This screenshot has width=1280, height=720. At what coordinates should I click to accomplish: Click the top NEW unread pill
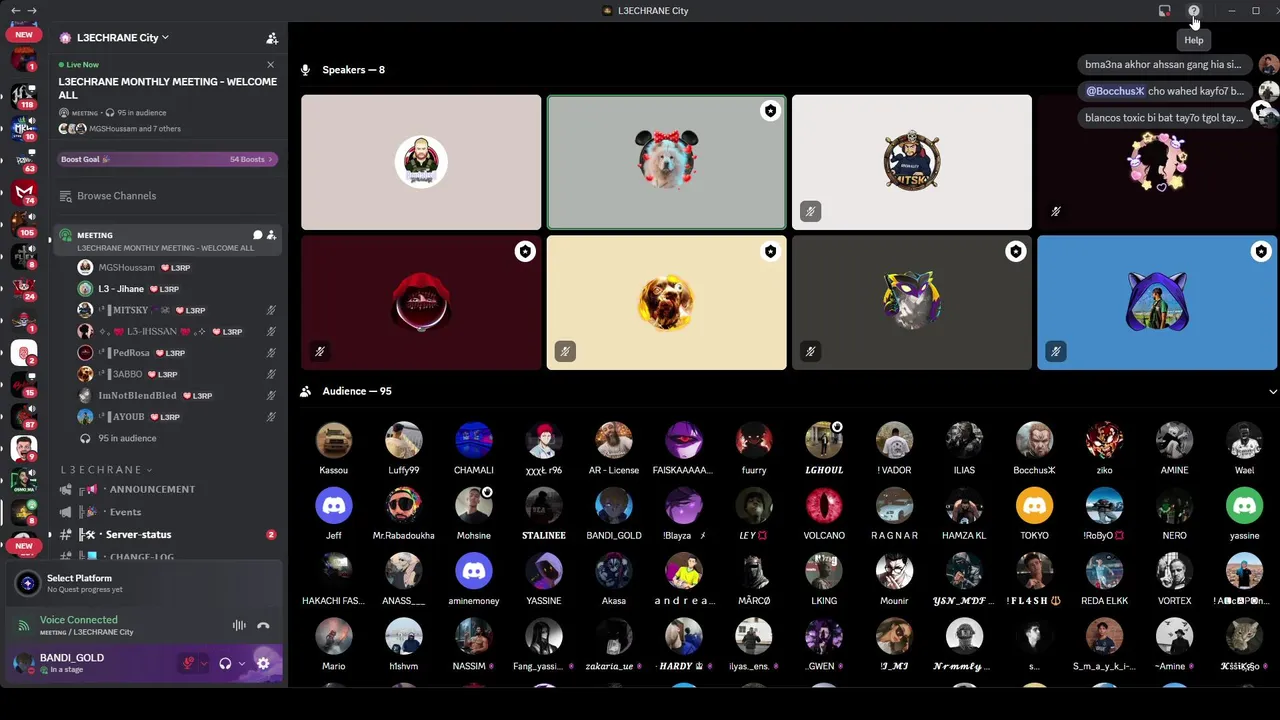coord(24,35)
